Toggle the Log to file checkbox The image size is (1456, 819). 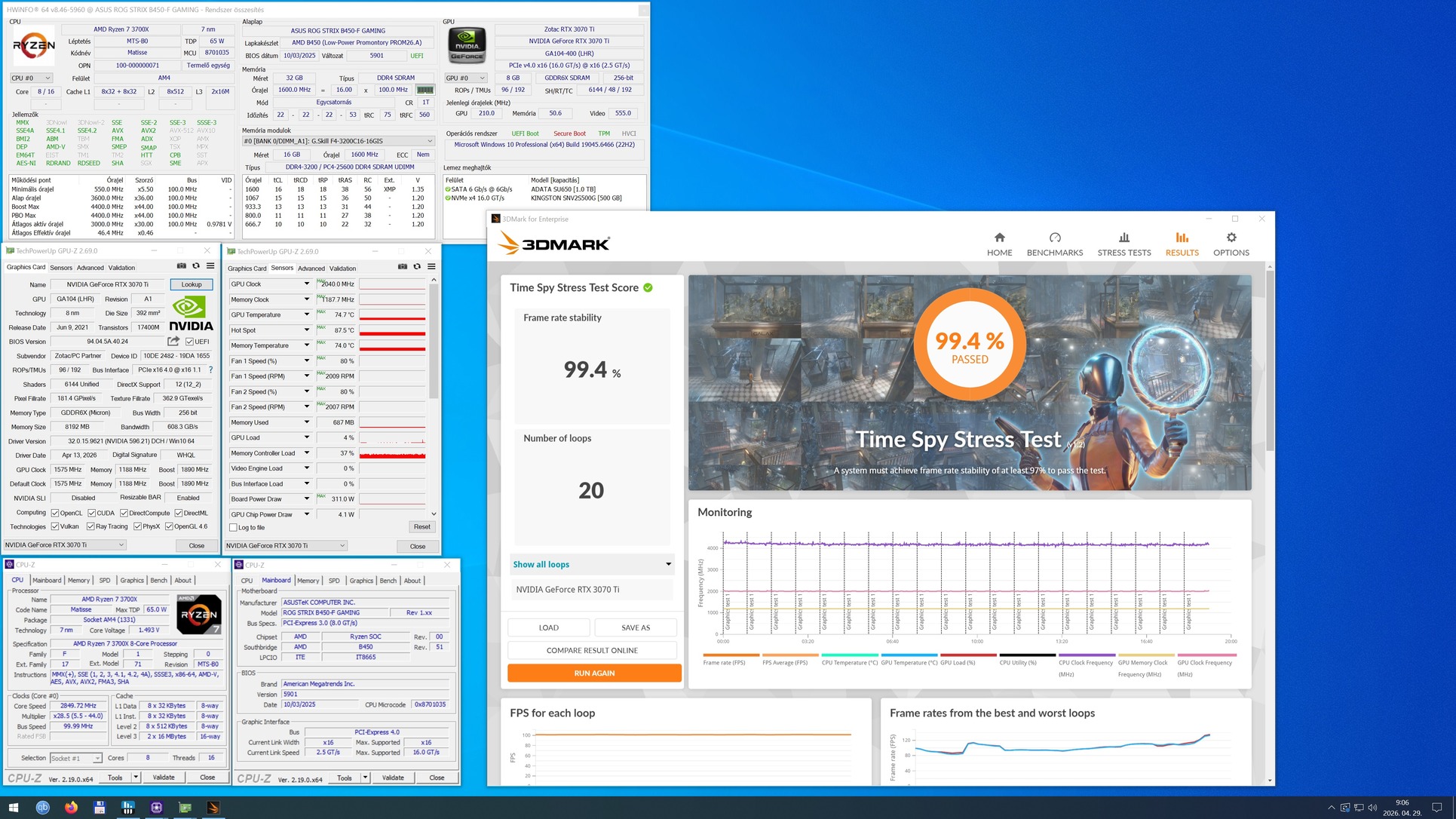(233, 527)
